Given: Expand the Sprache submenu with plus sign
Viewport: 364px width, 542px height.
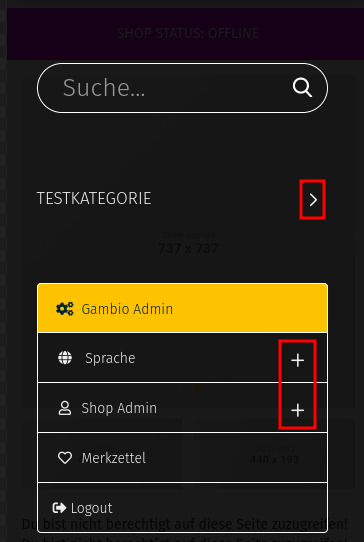Looking at the screenshot, I should point(298,361).
